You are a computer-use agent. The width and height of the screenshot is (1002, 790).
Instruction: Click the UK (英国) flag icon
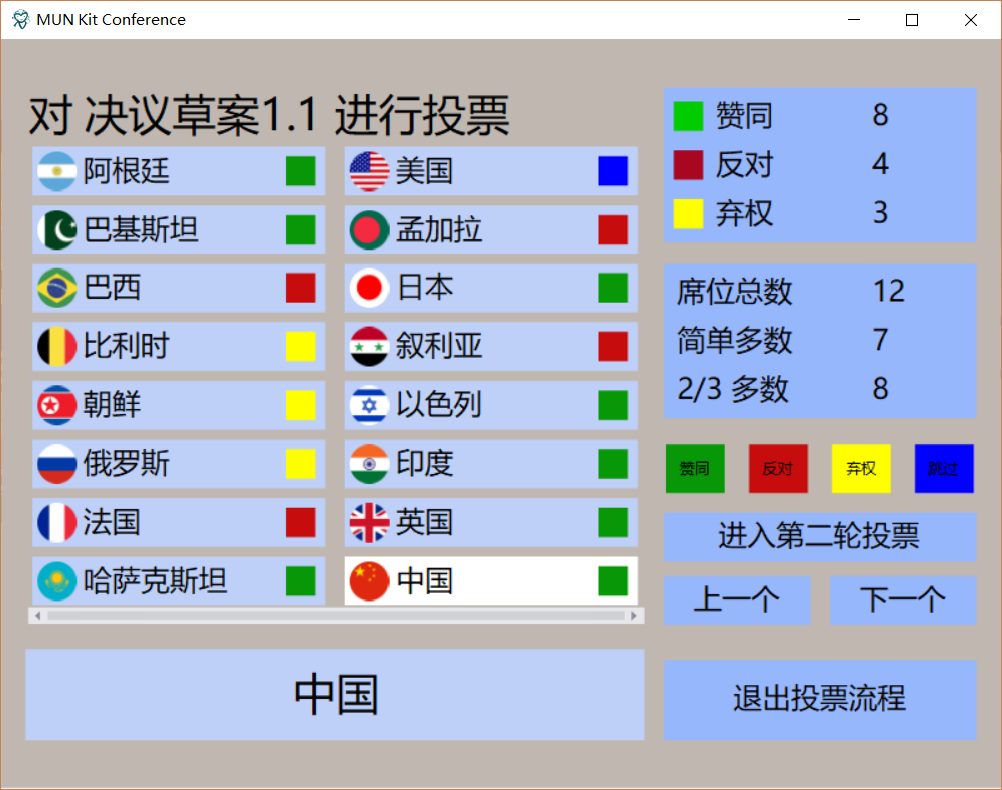coord(369,523)
